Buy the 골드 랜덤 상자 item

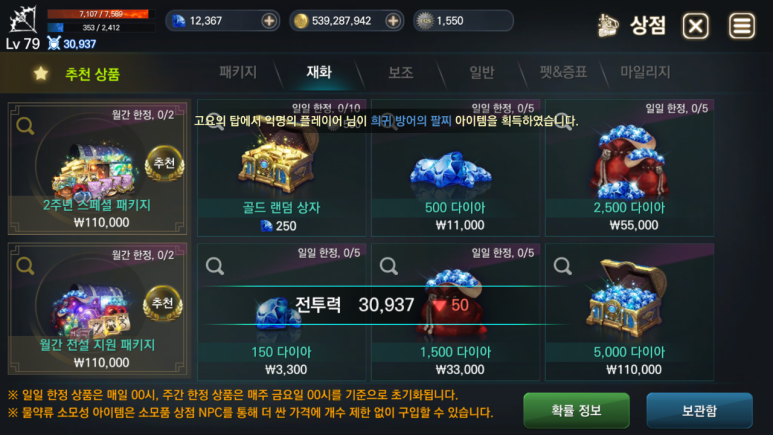(281, 168)
